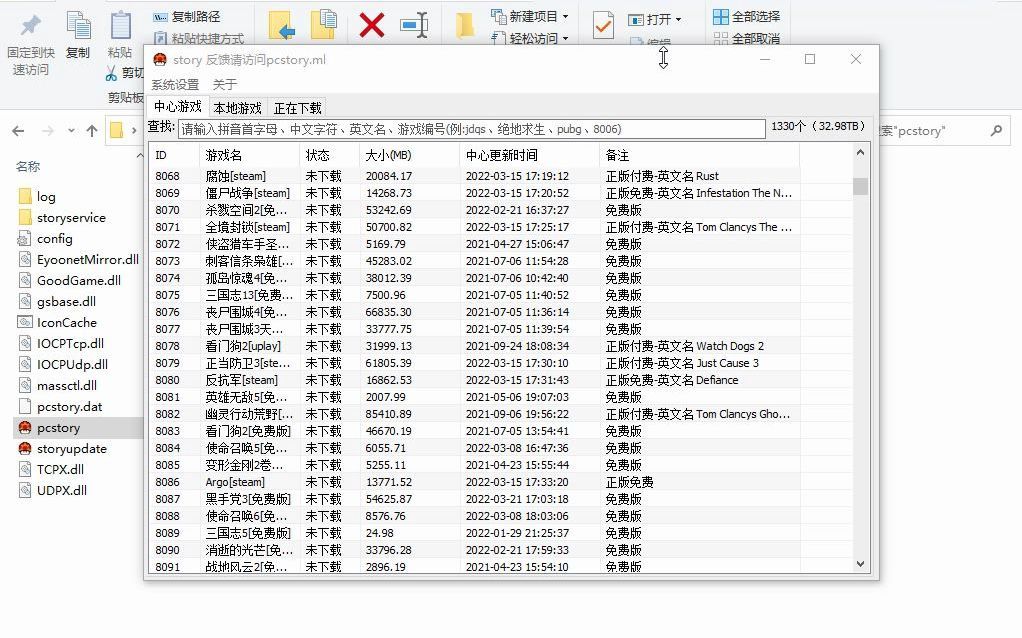The height and width of the screenshot is (638, 1022).
Task: Click the Copy icon in Explorer ribbon
Action: (78, 26)
